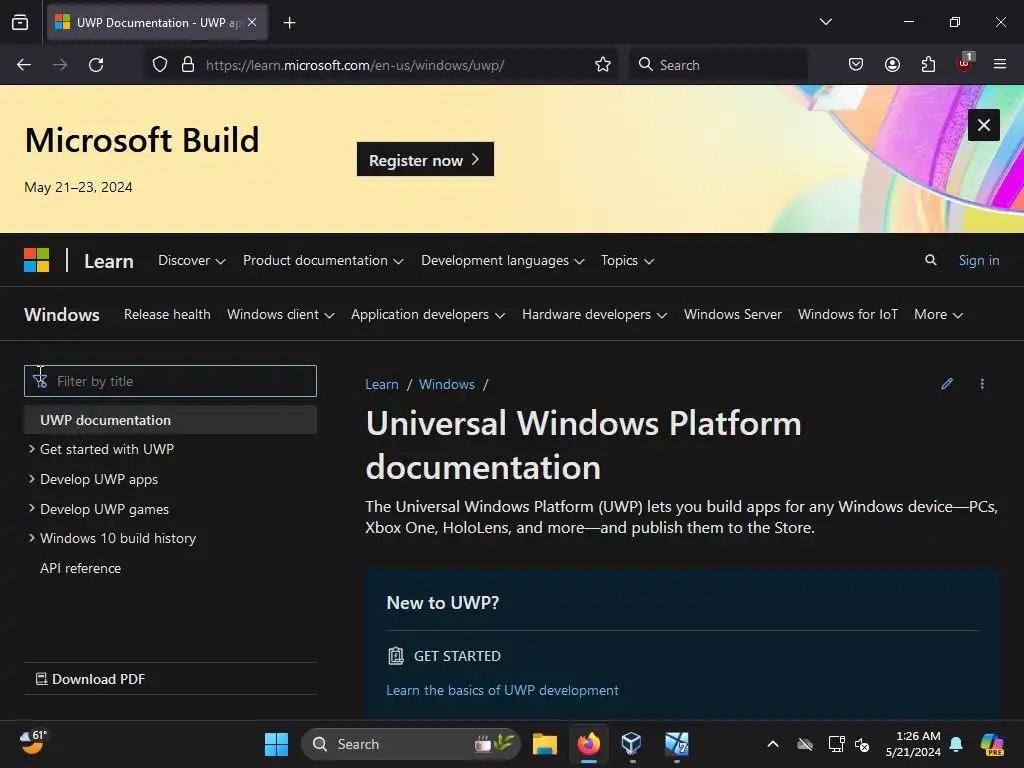Open a new browser tab
This screenshot has height=768, width=1024.
point(289,22)
